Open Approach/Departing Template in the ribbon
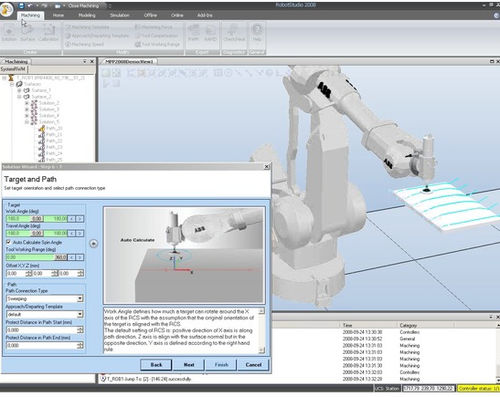This screenshot has width=500, height=397. click(x=97, y=36)
